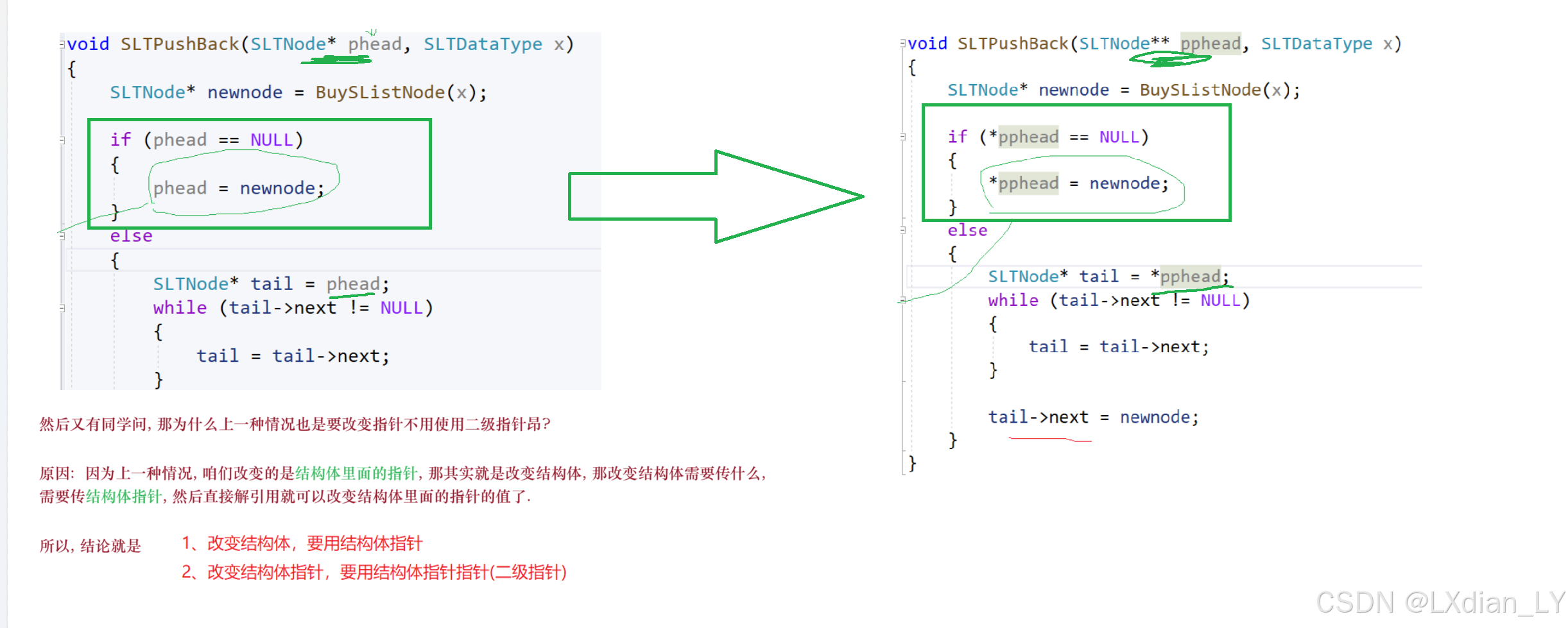Click the line 'SLTNode* tail = *pphead;'
The height and width of the screenshot is (628, 1568).
pos(1108,276)
